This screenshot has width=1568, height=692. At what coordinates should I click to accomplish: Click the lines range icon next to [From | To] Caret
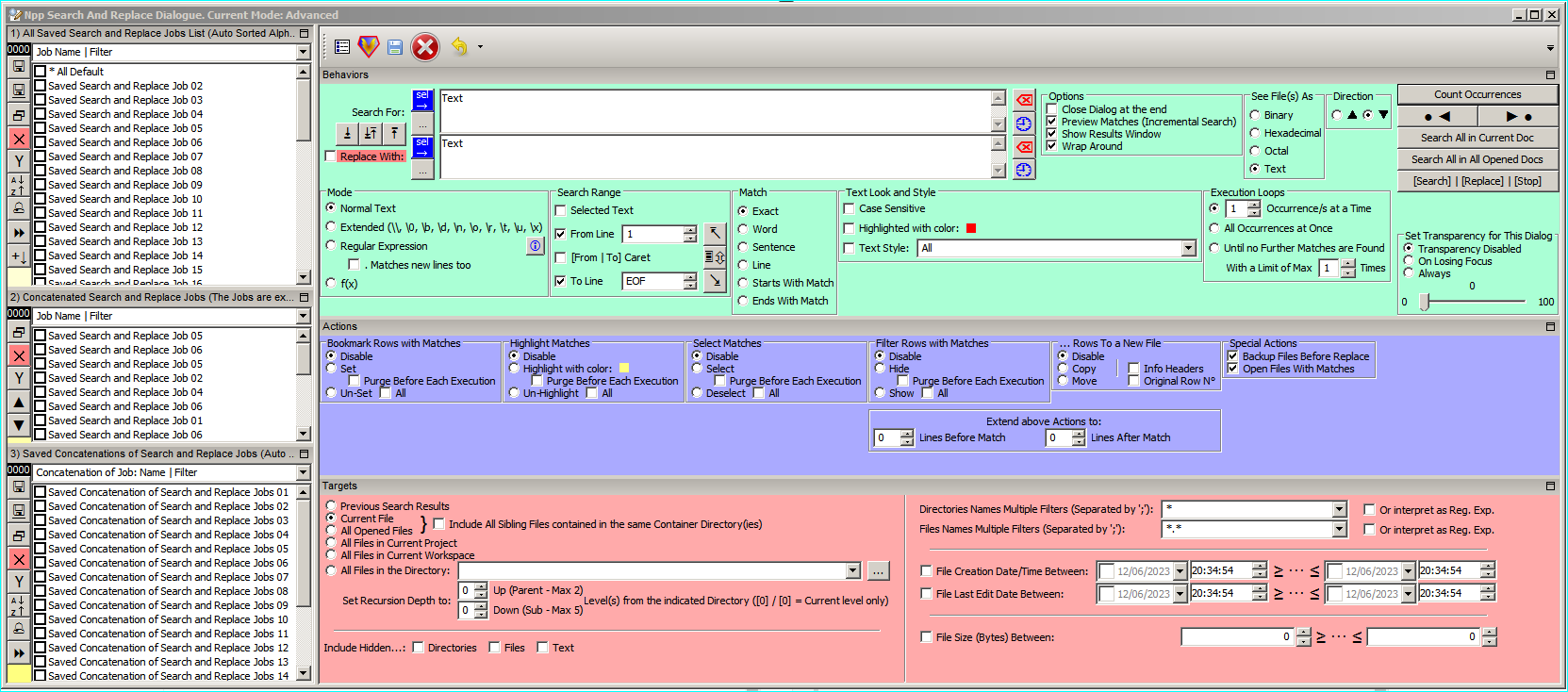[x=715, y=256]
